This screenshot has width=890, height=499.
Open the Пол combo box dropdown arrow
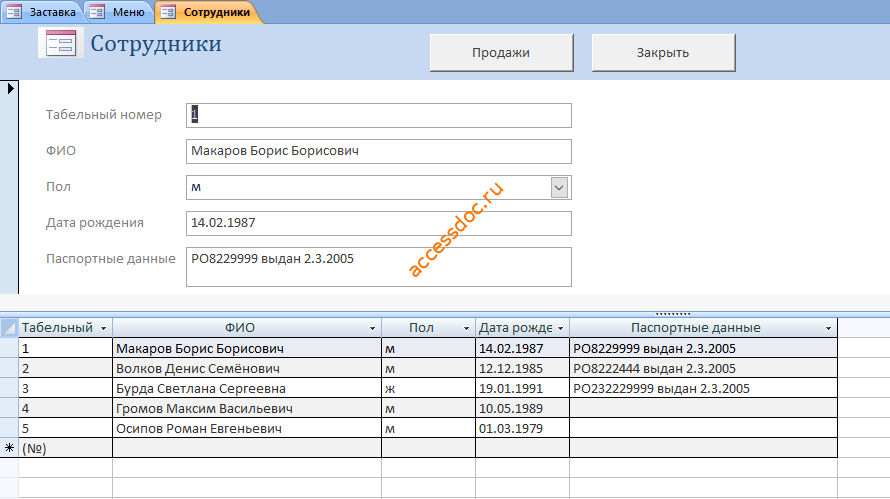coord(559,187)
